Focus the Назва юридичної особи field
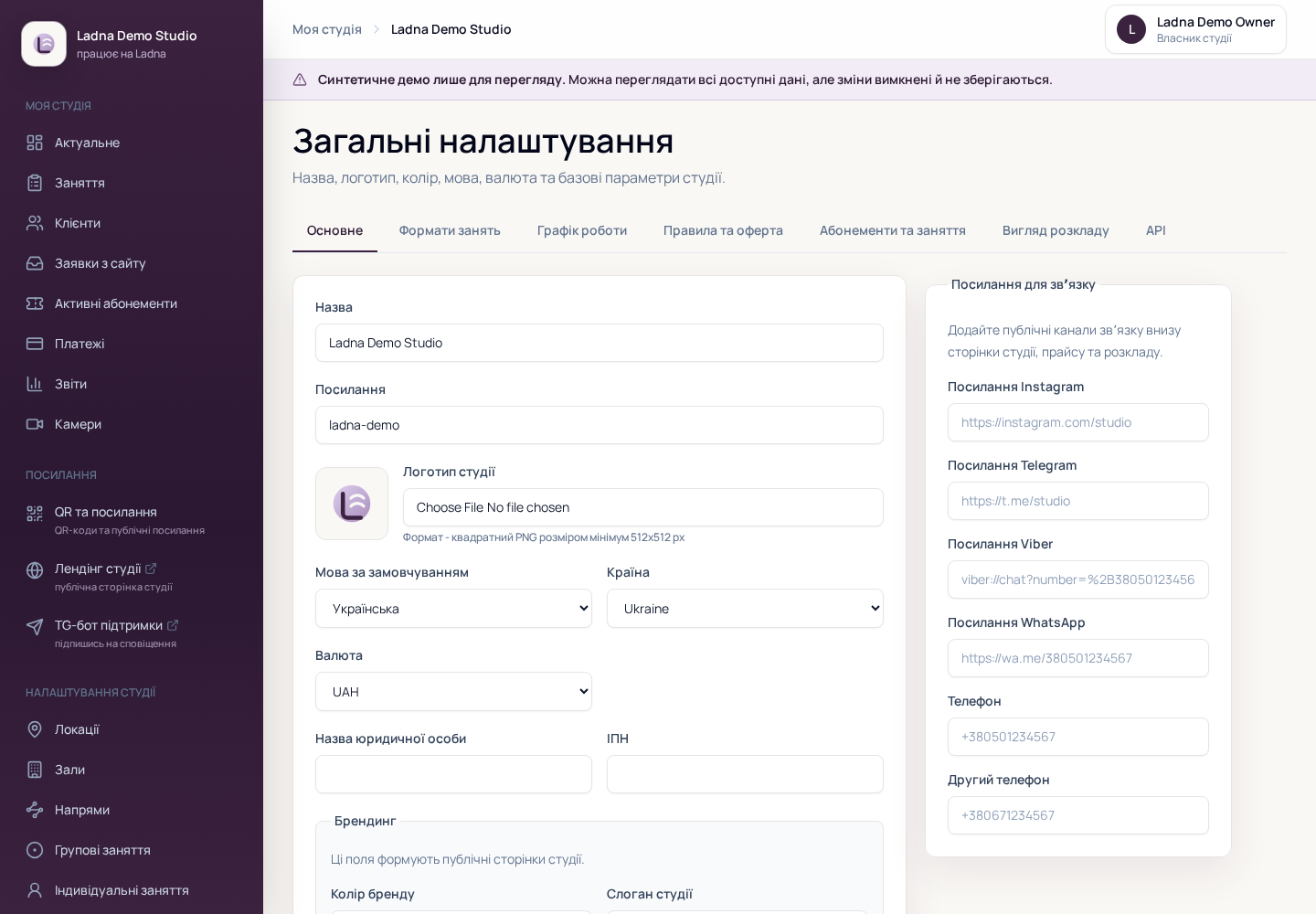The height and width of the screenshot is (914, 1316). point(453,774)
